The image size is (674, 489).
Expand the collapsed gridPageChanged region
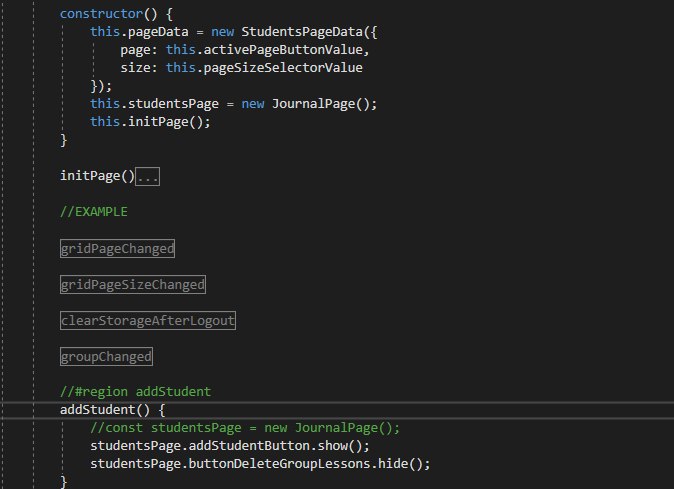point(117,248)
